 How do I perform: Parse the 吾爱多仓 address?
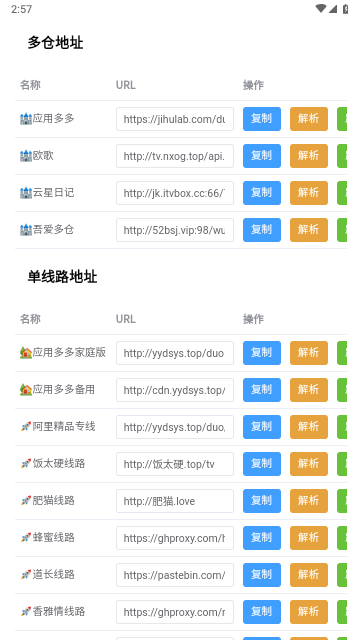coord(309,230)
